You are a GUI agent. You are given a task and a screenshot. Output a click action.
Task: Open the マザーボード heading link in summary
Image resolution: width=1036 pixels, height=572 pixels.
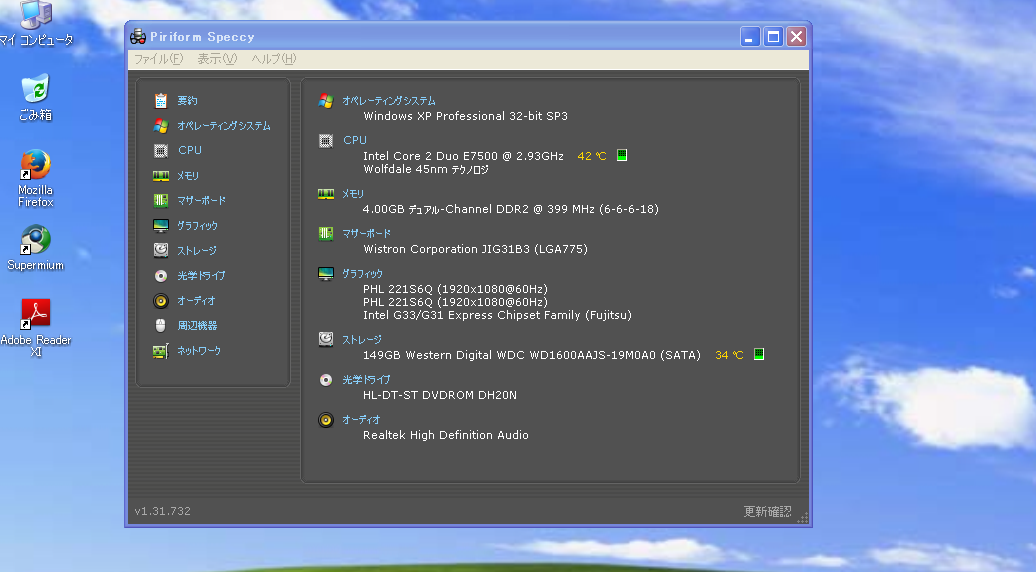(367, 233)
